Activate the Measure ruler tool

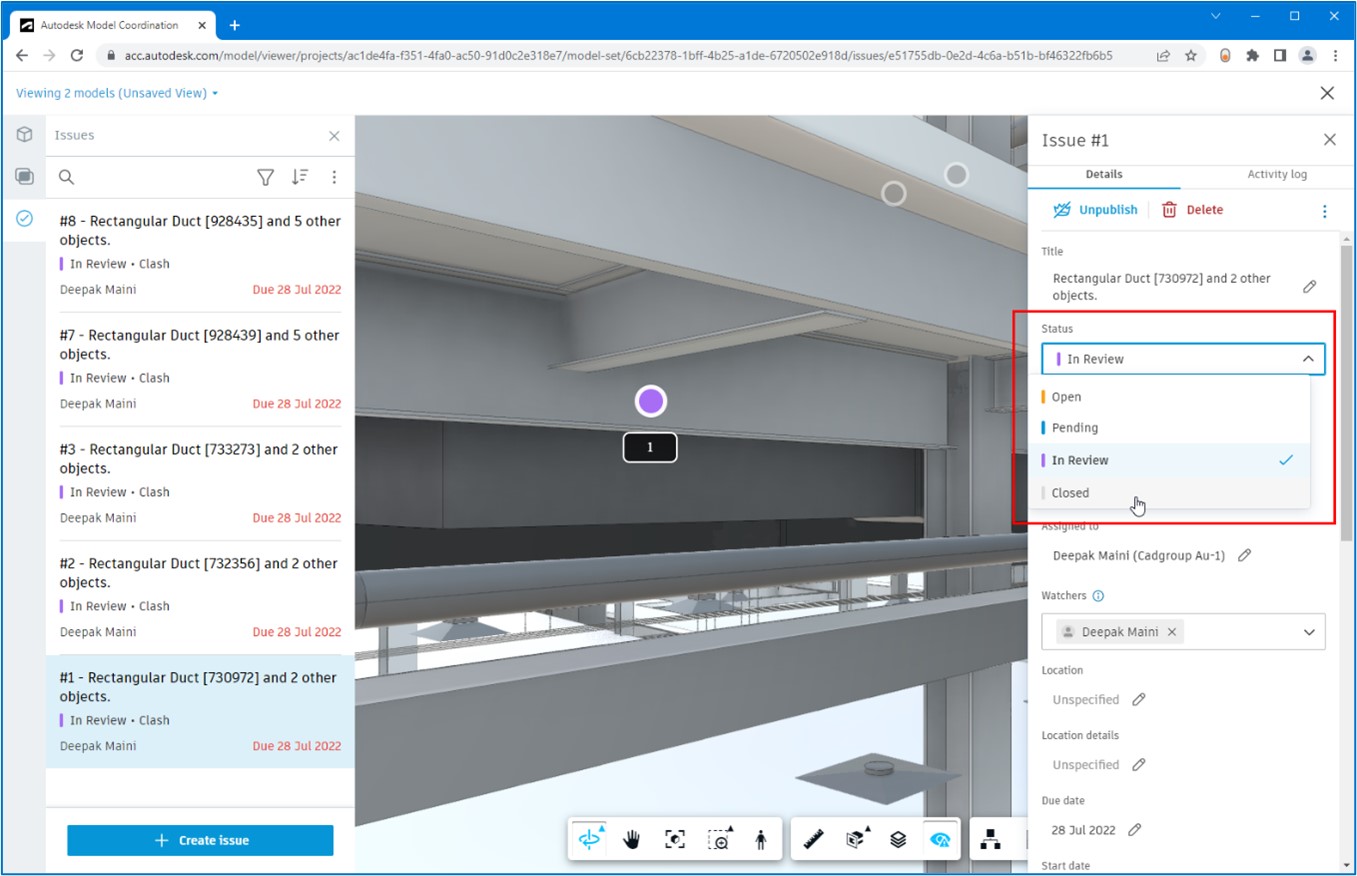click(813, 839)
